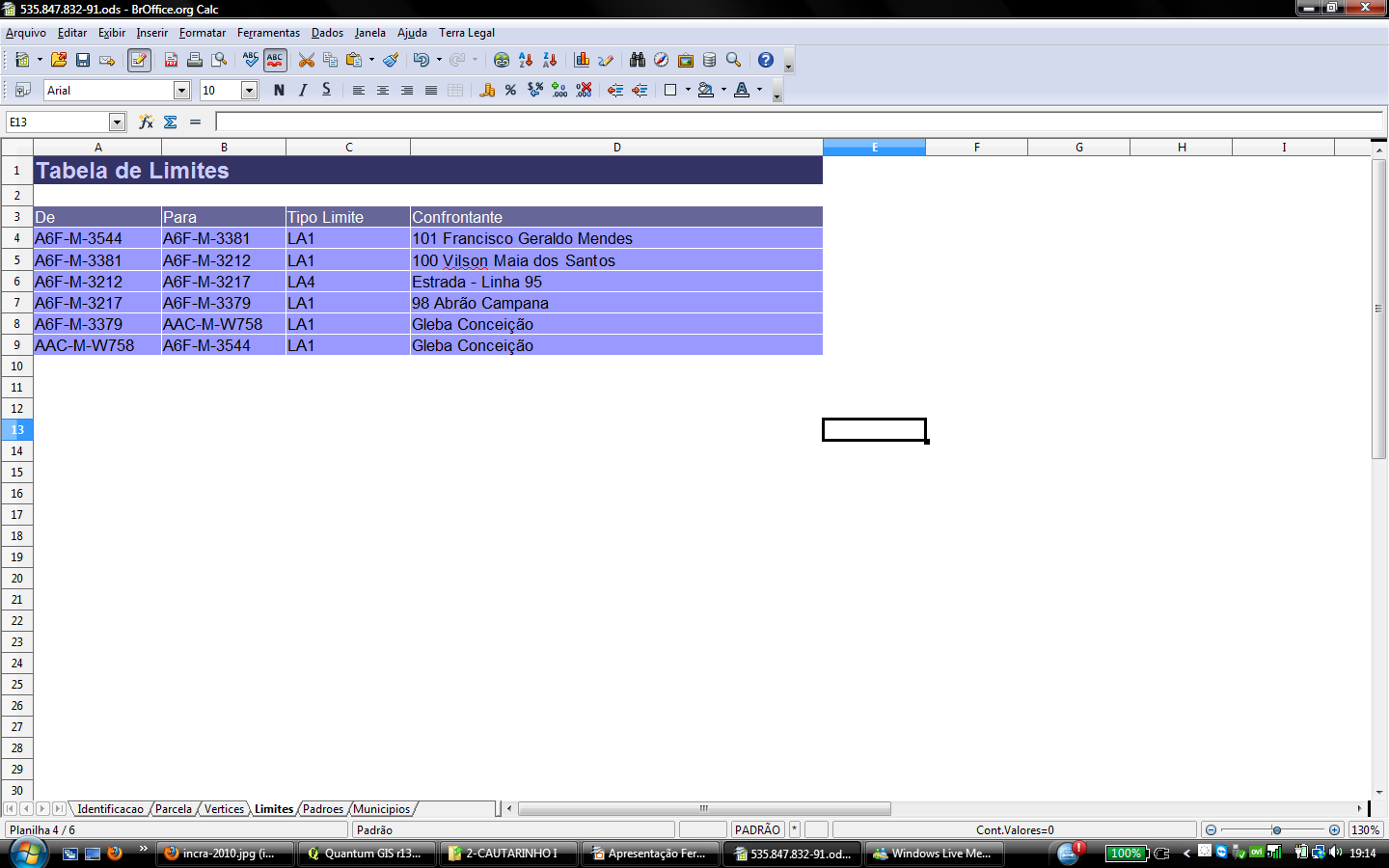The image size is (1389, 868).
Task: Open Quantum GIS taskbar button
Action: (x=366, y=854)
